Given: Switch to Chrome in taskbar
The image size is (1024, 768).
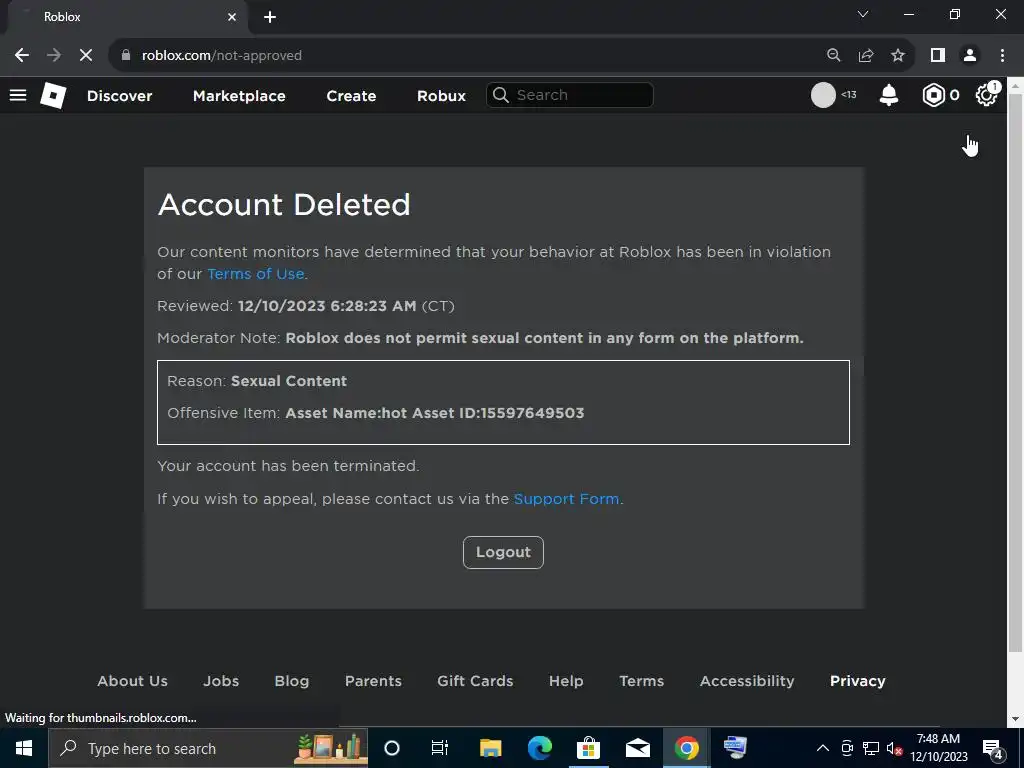Looking at the screenshot, I should 686,748.
